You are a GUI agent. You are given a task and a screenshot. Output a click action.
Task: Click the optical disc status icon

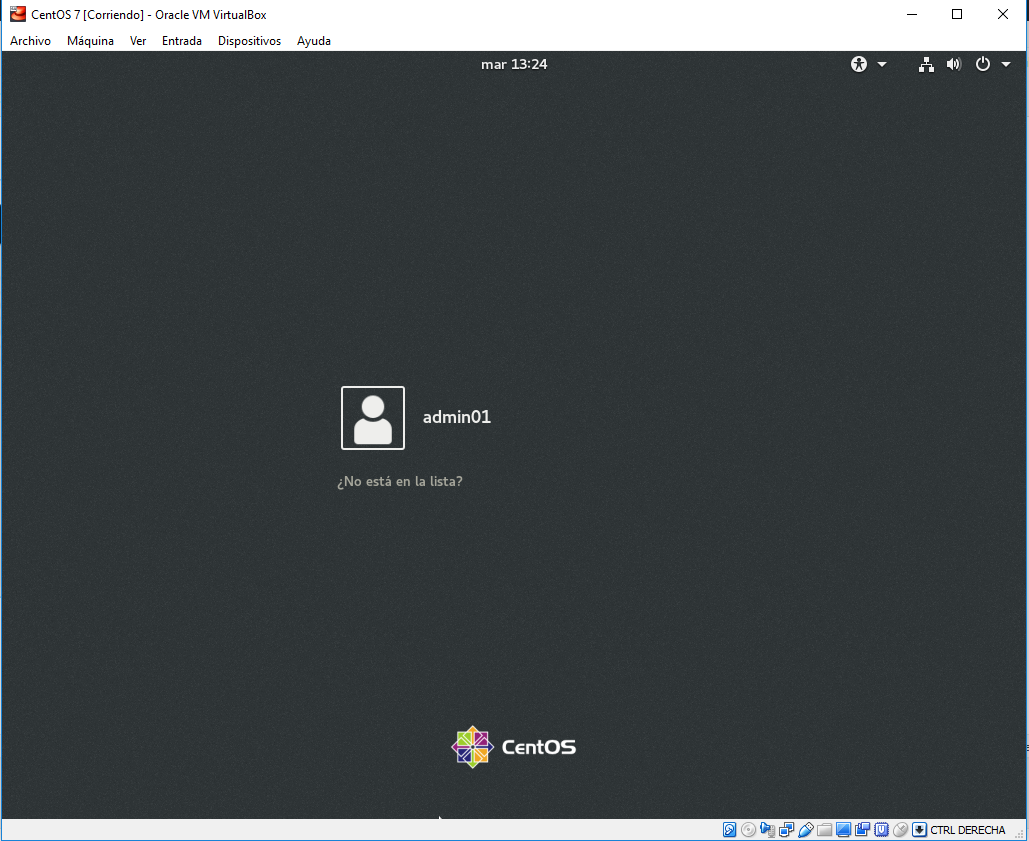coord(748,830)
